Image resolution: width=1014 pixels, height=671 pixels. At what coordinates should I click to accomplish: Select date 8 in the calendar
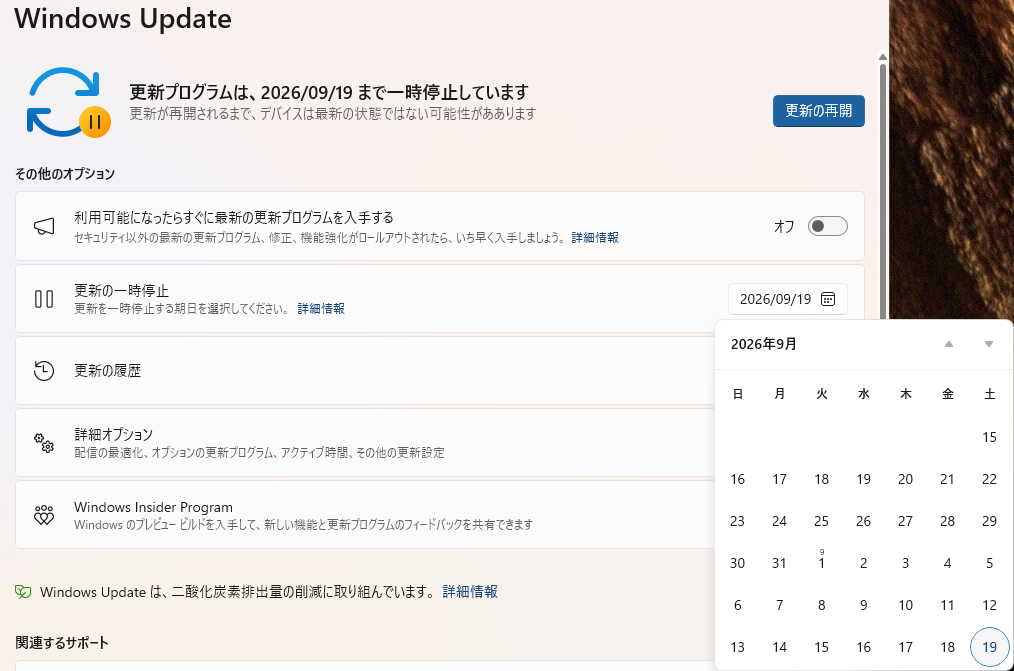pos(821,605)
